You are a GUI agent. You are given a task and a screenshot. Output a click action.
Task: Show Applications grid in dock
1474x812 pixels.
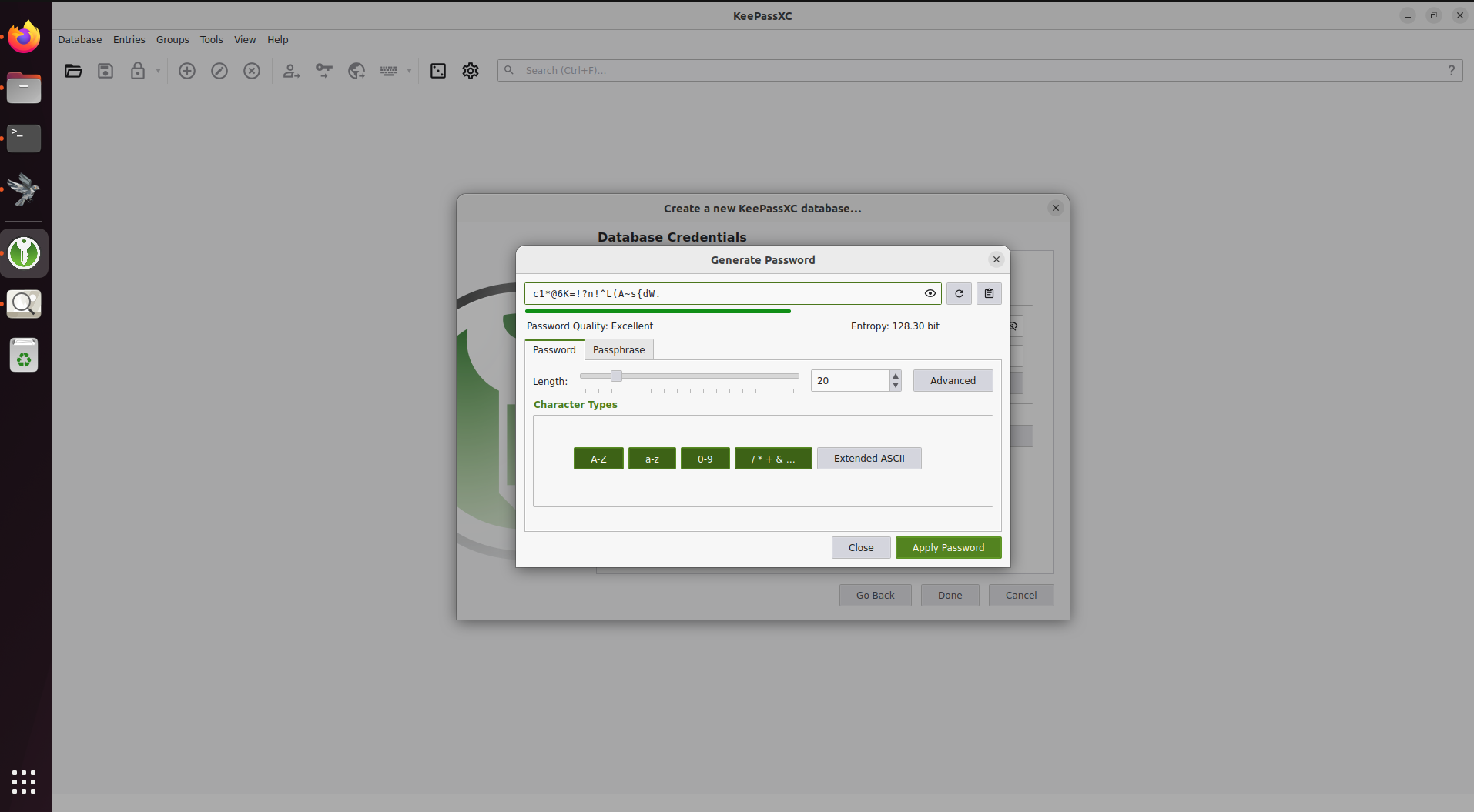click(x=24, y=781)
